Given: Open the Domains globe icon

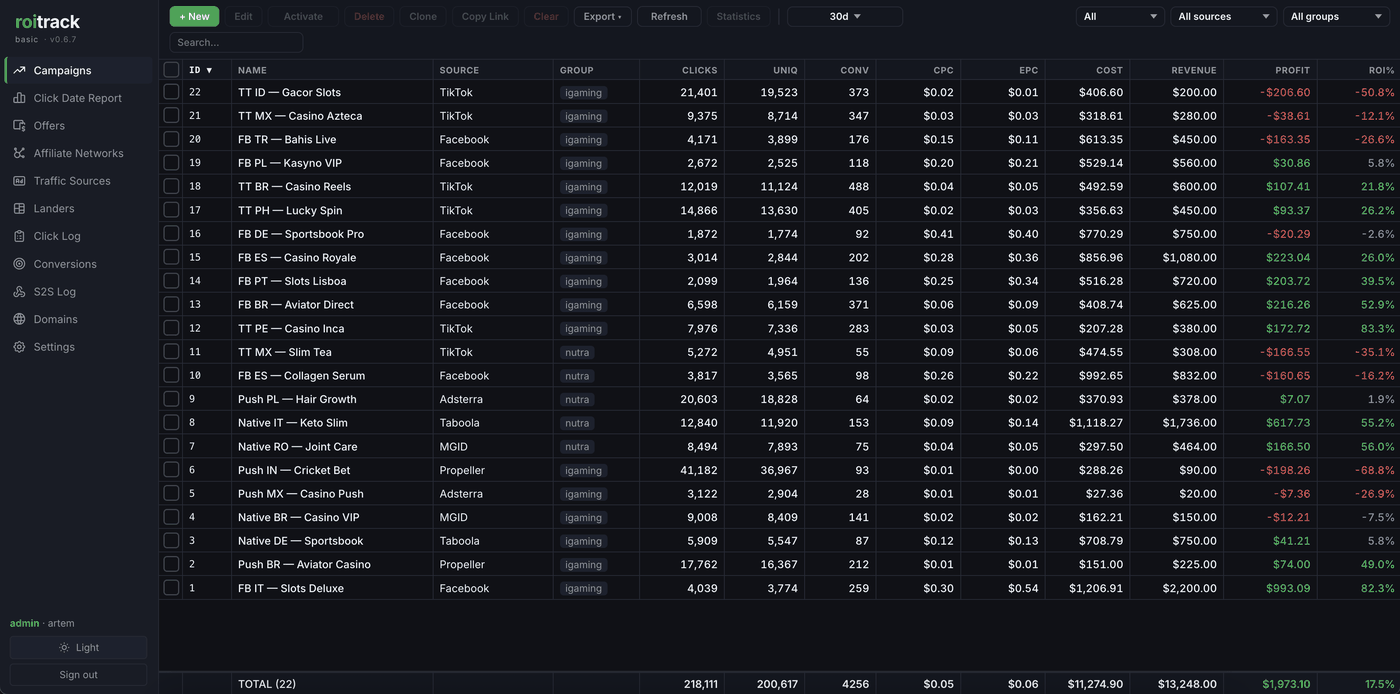Looking at the screenshot, I should click(x=19, y=319).
